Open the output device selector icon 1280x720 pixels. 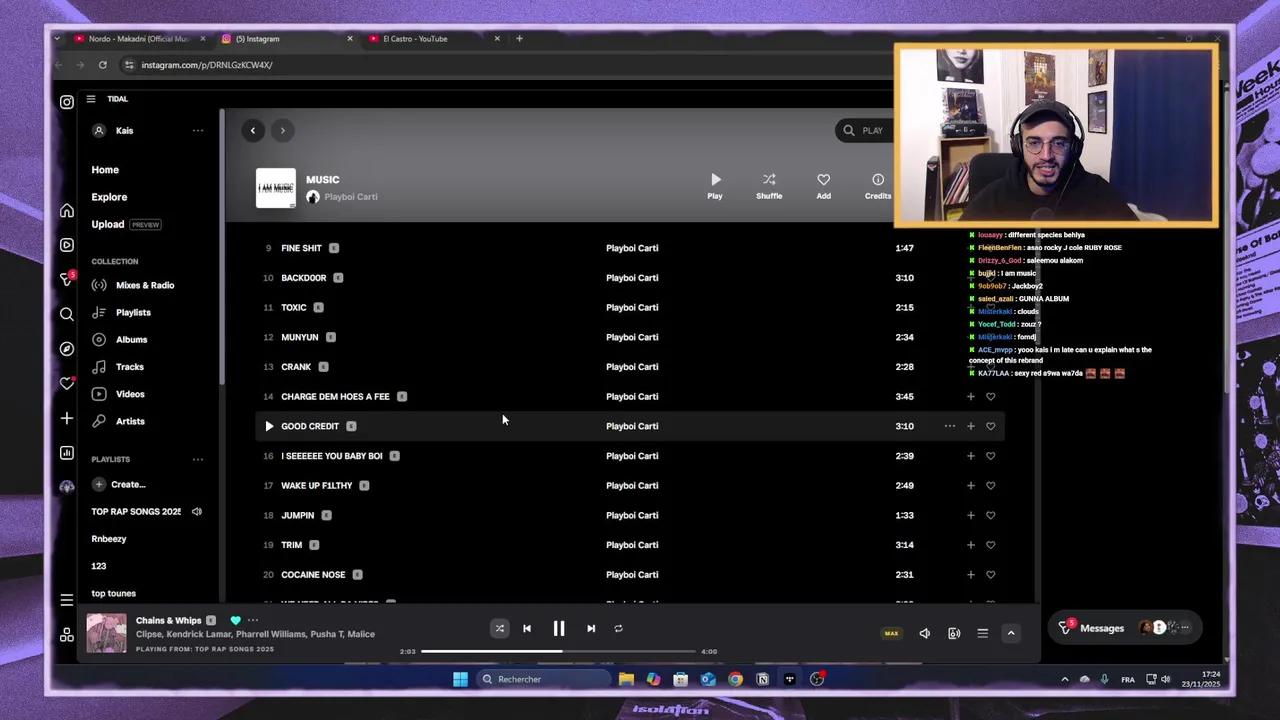(x=954, y=633)
